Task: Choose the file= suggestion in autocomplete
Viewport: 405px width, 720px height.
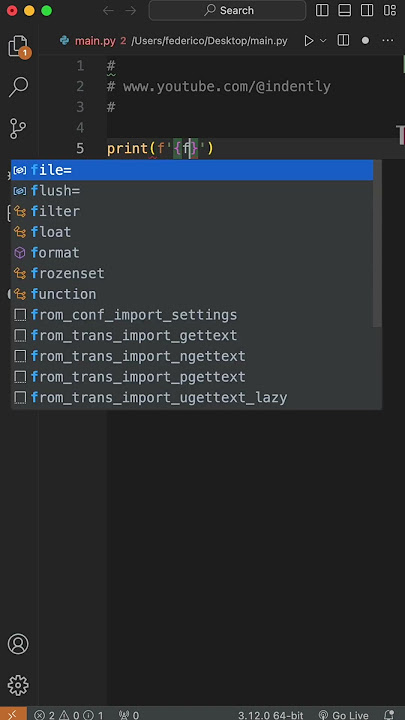Action: 192,170
